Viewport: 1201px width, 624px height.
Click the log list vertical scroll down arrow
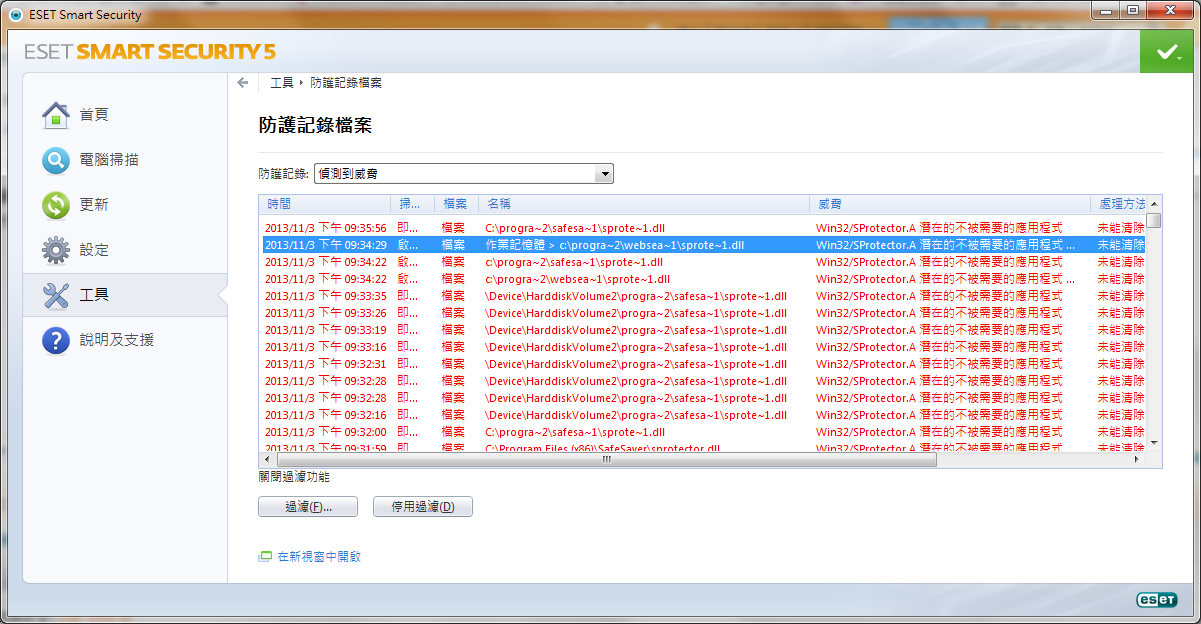[1154, 442]
